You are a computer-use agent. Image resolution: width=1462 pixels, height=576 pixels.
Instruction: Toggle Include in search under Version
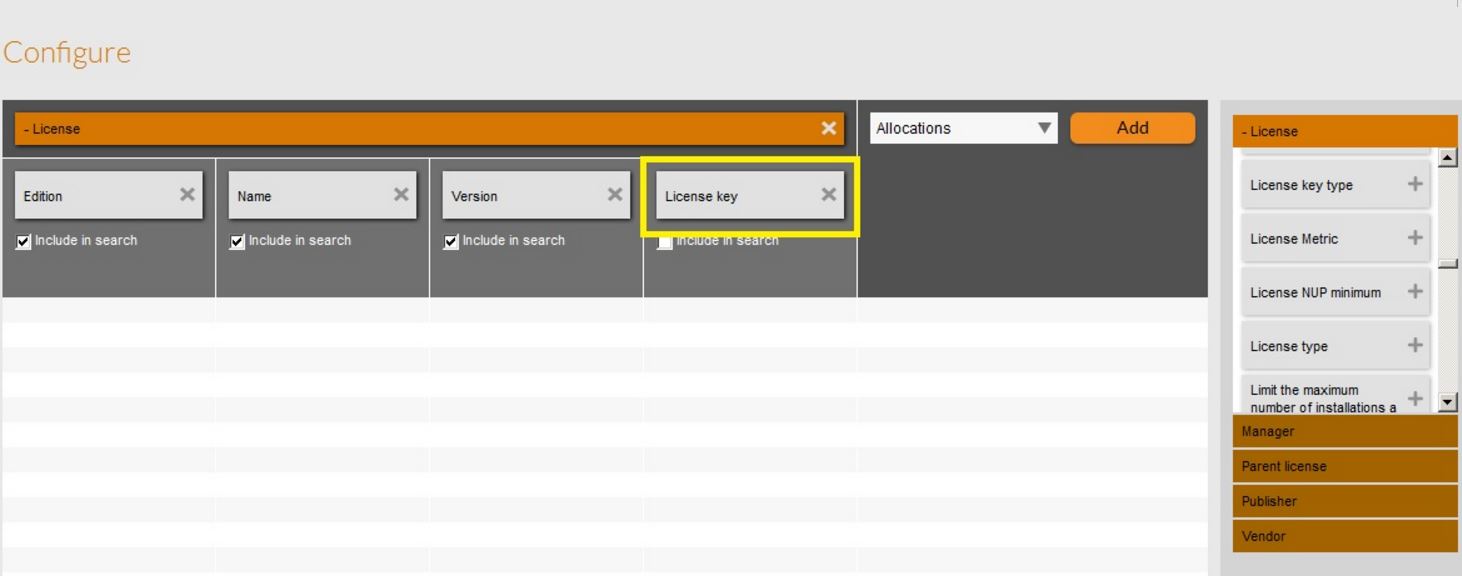[451, 241]
